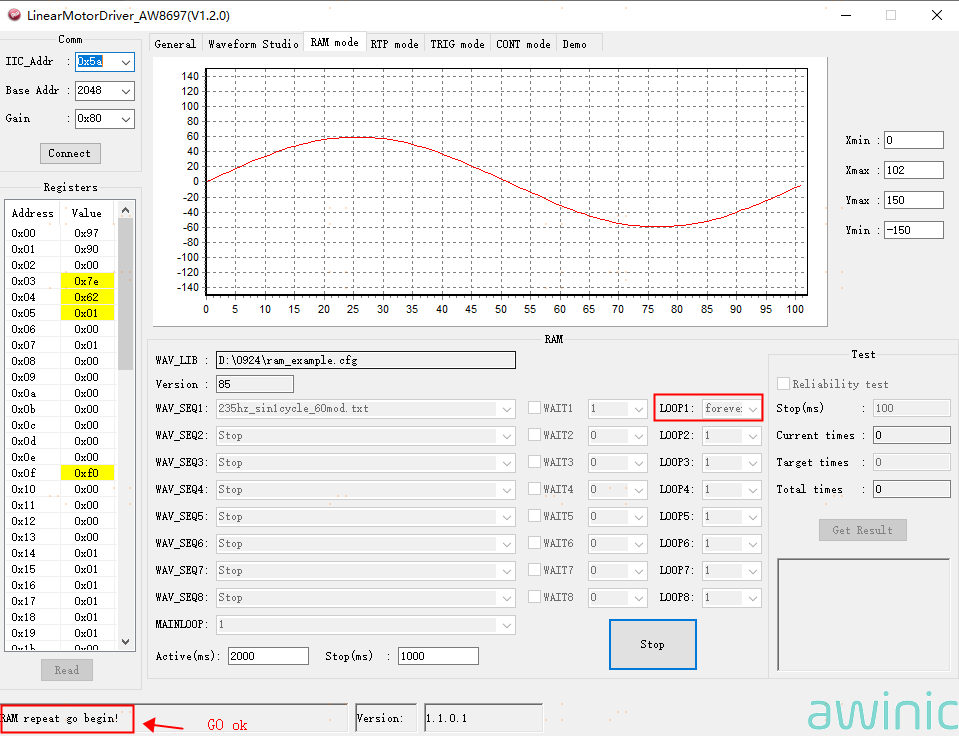Open the LOOP8 dropdown
The width and height of the screenshot is (959, 736).
point(752,597)
